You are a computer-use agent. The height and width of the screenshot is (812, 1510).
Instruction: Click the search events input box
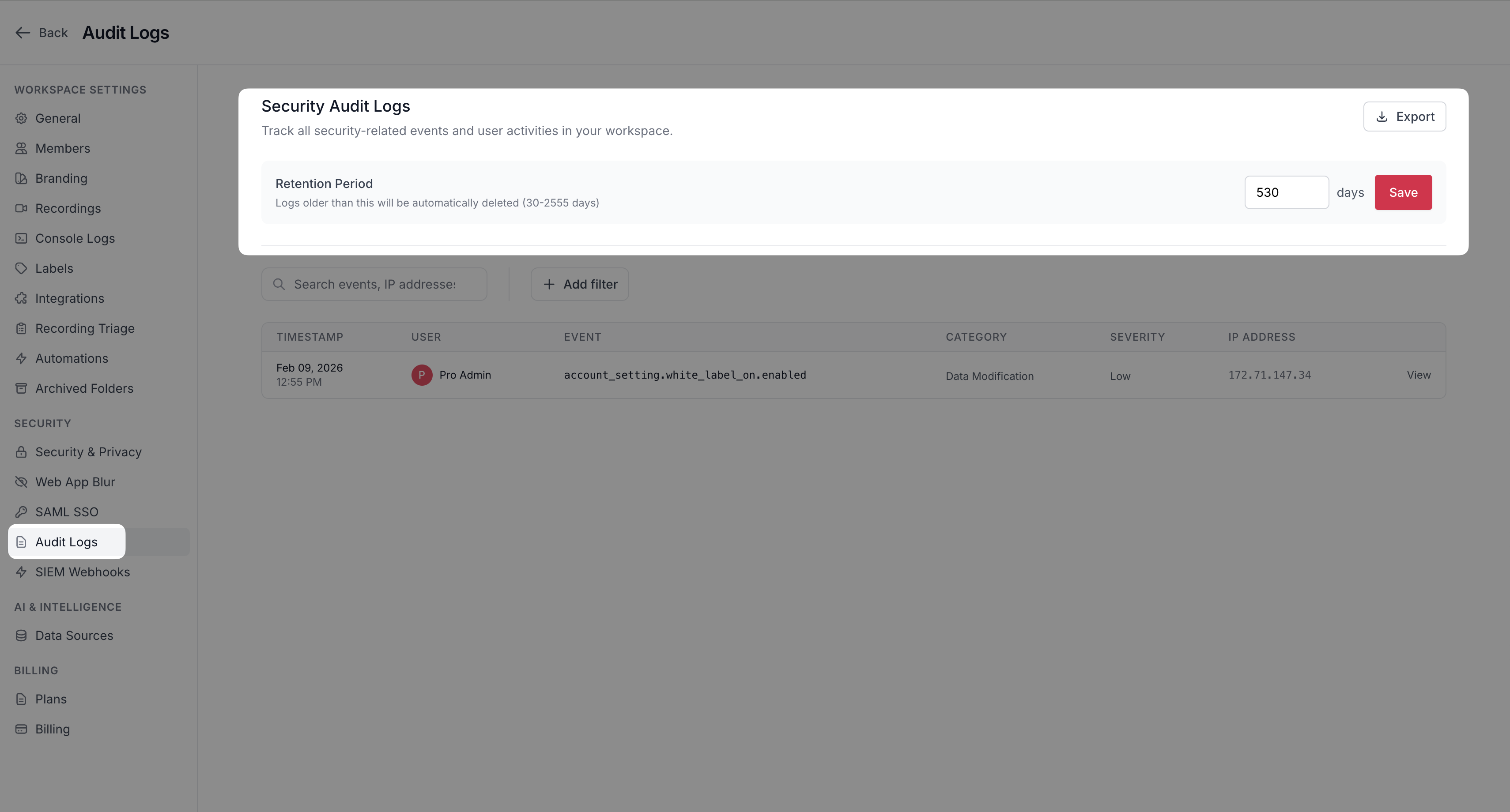coord(381,284)
